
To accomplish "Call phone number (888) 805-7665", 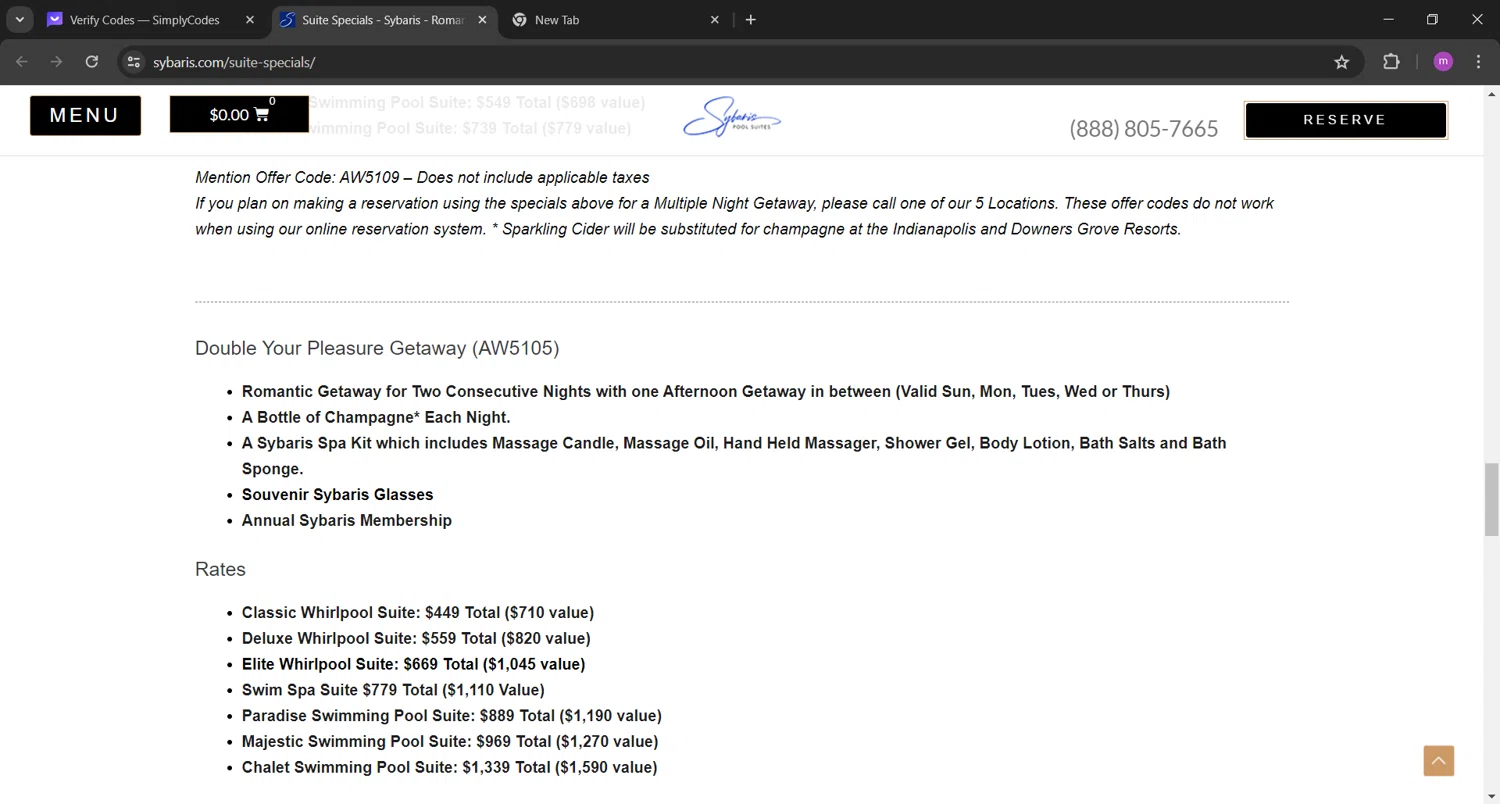I will 1144,129.
